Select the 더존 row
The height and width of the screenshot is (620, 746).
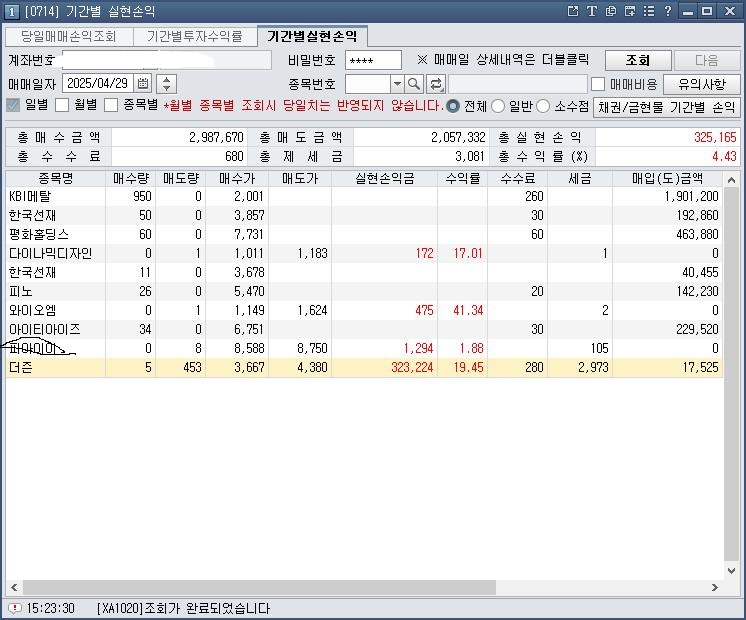point(364,367)
